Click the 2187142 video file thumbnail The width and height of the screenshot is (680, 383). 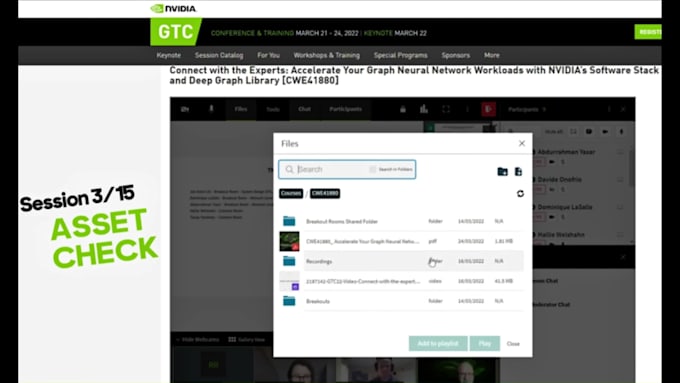(289, 281)
